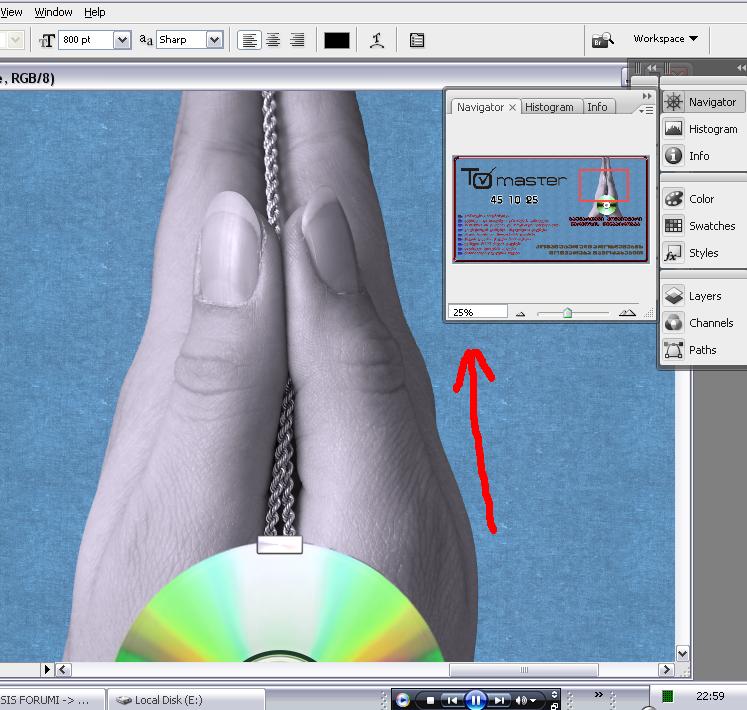The width and height of the screenshot is (747, 710).
Task: Toggle the character and paragraph palettes
Action: (x=417, y=41)
